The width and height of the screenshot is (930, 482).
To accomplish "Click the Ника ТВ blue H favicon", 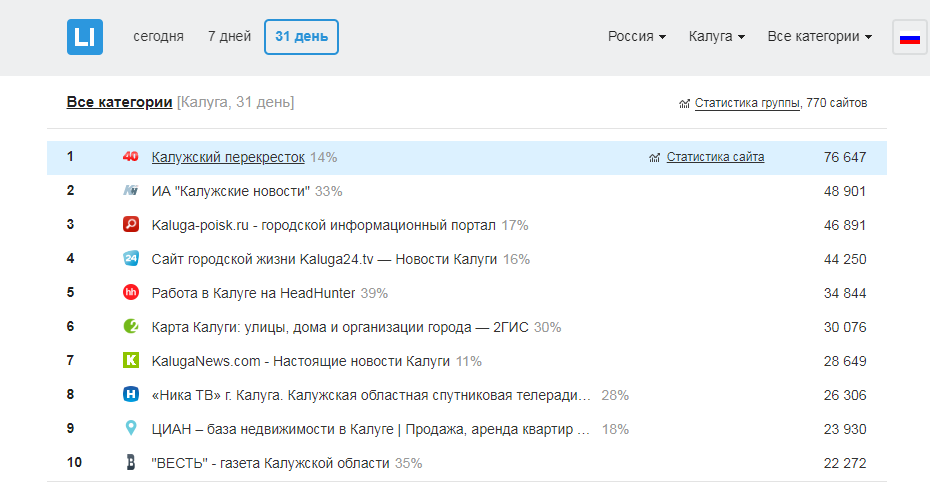I will click(130, 395).
